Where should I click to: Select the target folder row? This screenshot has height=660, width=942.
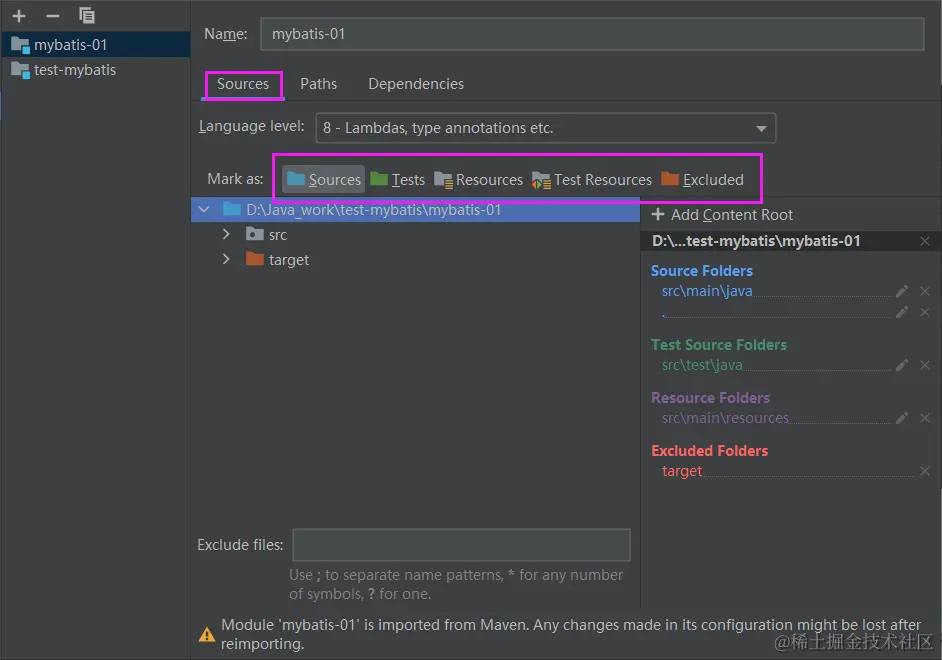pyautogui.click(x=415, y=260)
